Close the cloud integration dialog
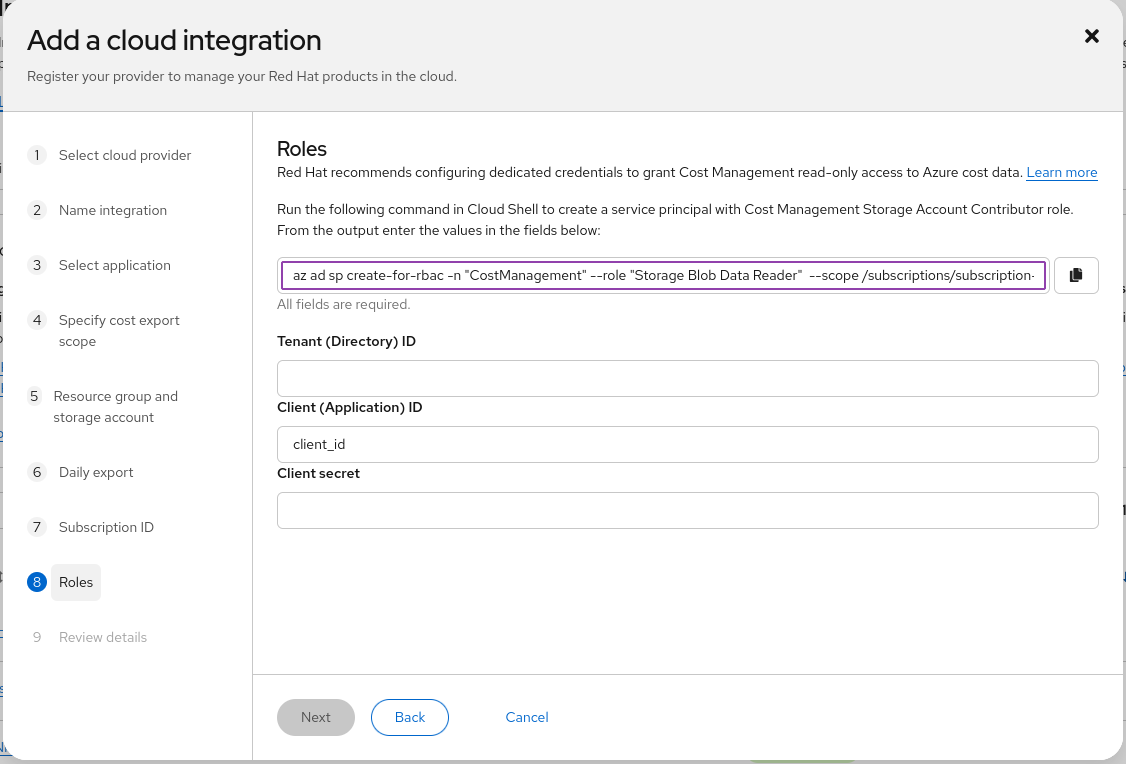 pos(1092,36)
